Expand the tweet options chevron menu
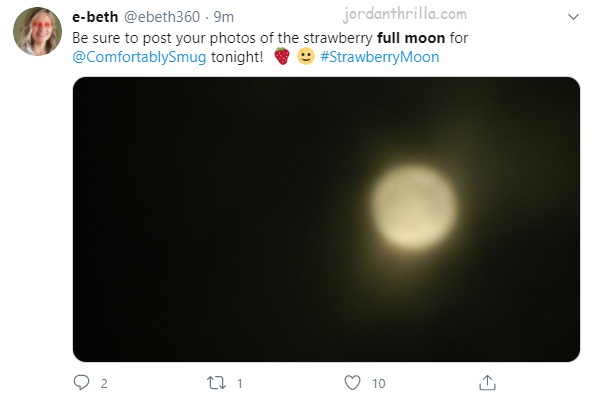The height and width of the screenshot is (402, 596). click(x=573, y=17)
